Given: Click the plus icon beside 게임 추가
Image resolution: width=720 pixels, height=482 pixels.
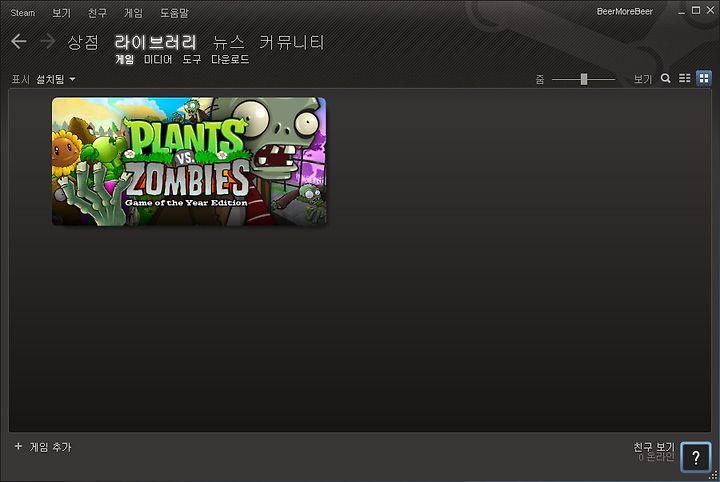Looking at the screenshot, I should tap(18, 446).
